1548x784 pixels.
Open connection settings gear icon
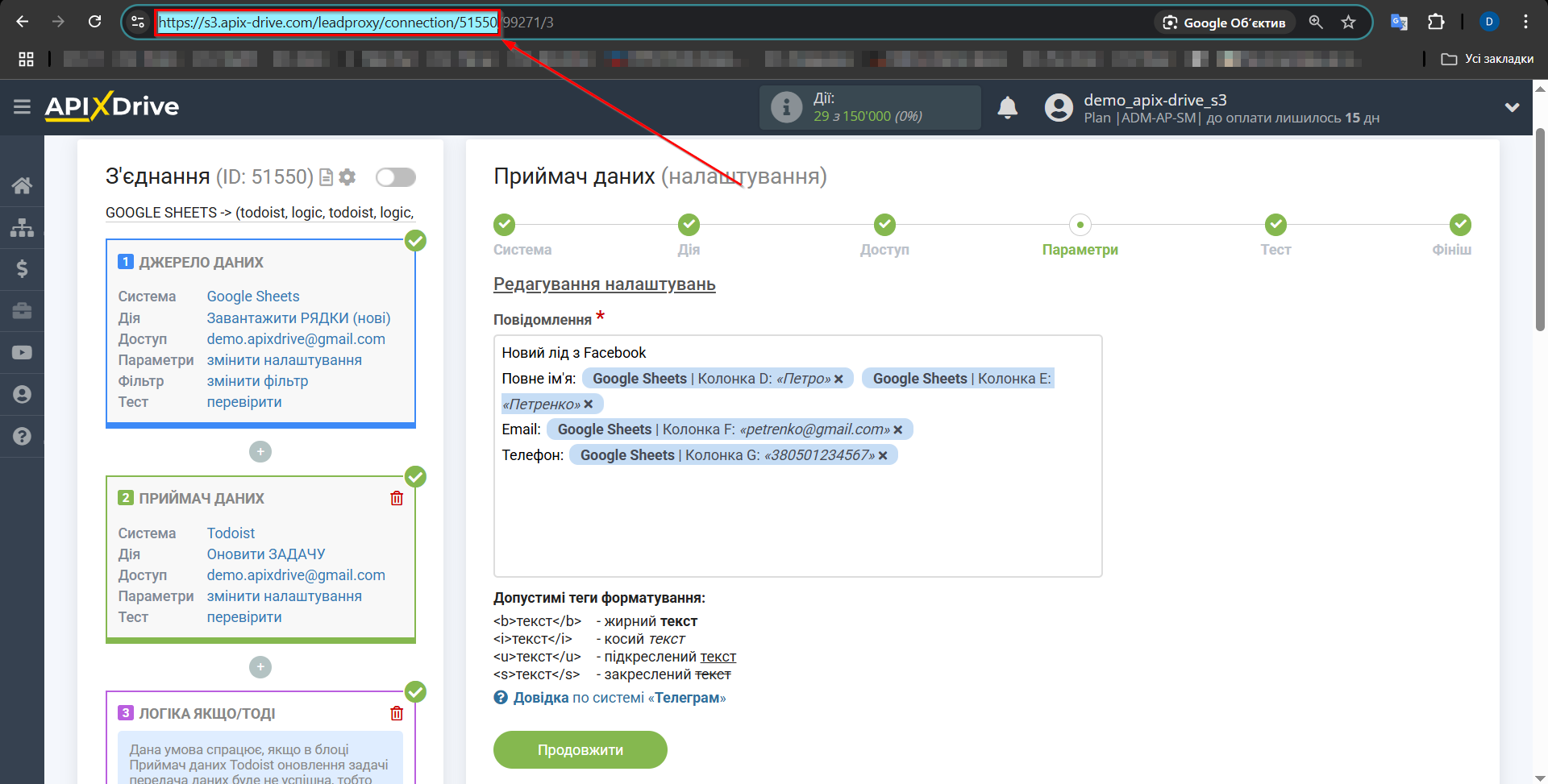[347, 177]
